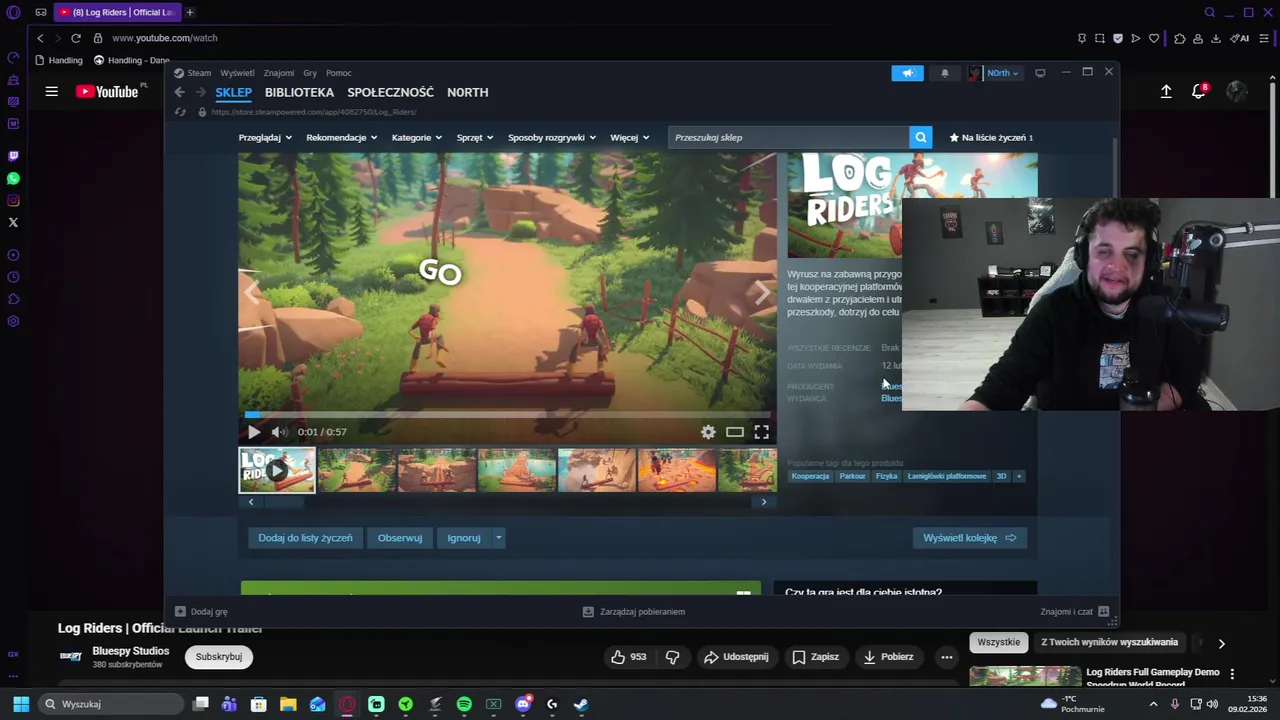
Task: Click Steam back navigation arrow
Action: click(179, 92)
